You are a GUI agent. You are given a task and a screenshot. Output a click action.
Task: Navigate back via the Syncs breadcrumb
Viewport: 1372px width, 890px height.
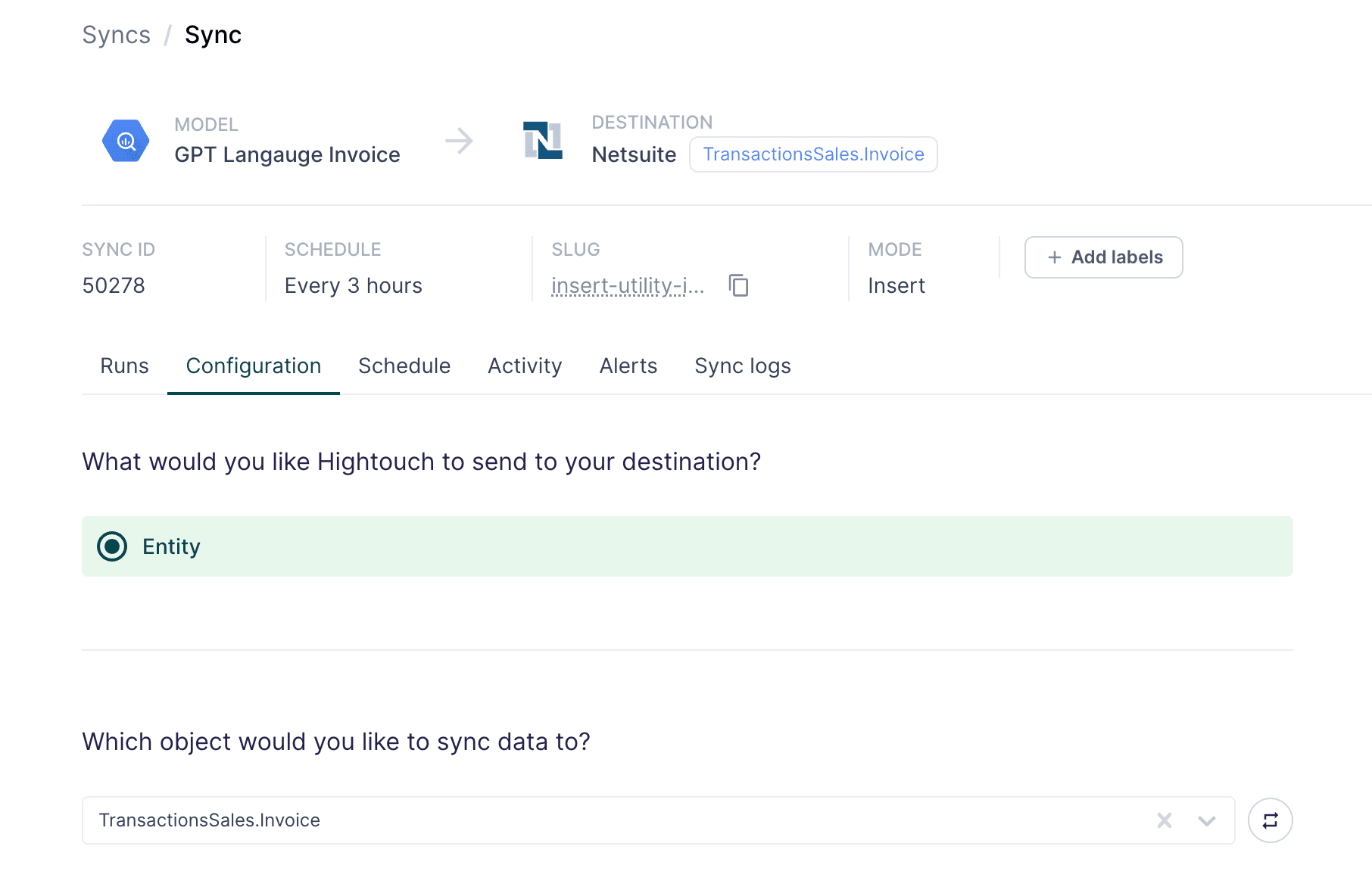116,34
